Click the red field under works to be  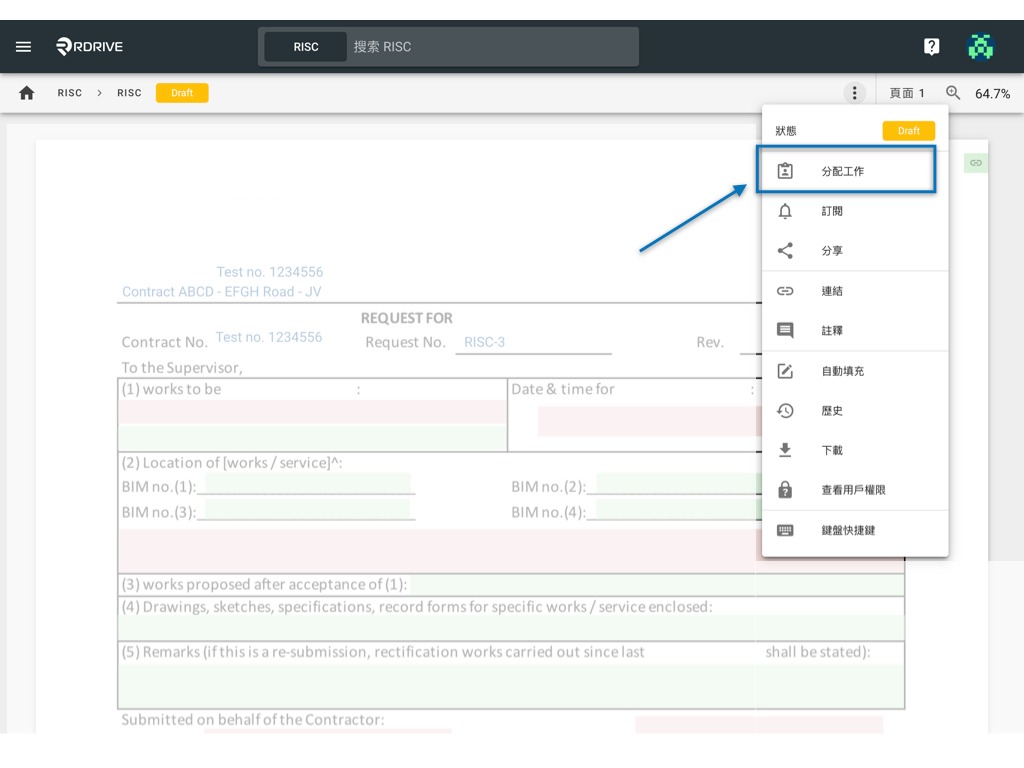click(x=312, y=412)
